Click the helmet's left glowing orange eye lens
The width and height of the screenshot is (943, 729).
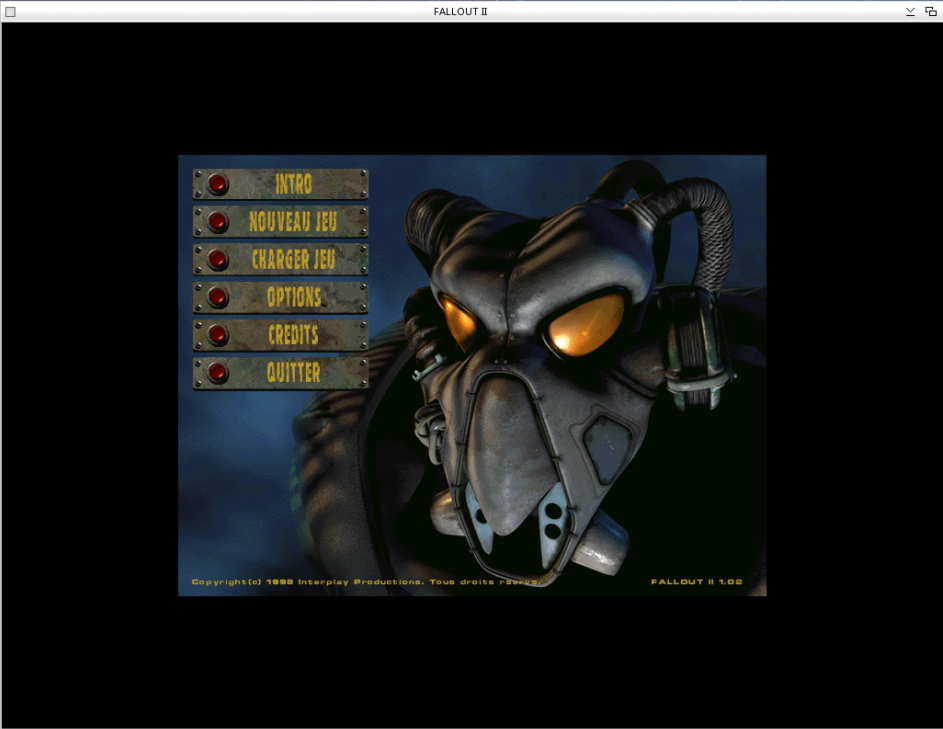(463, 317)
